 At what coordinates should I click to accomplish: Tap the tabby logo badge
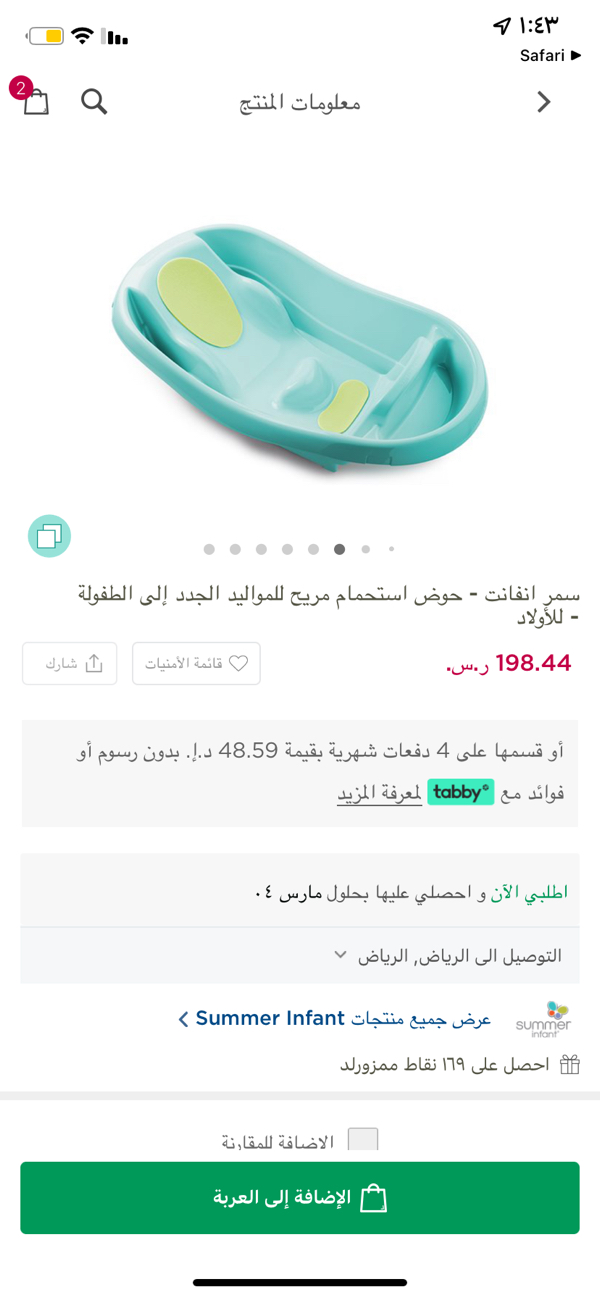461,792
